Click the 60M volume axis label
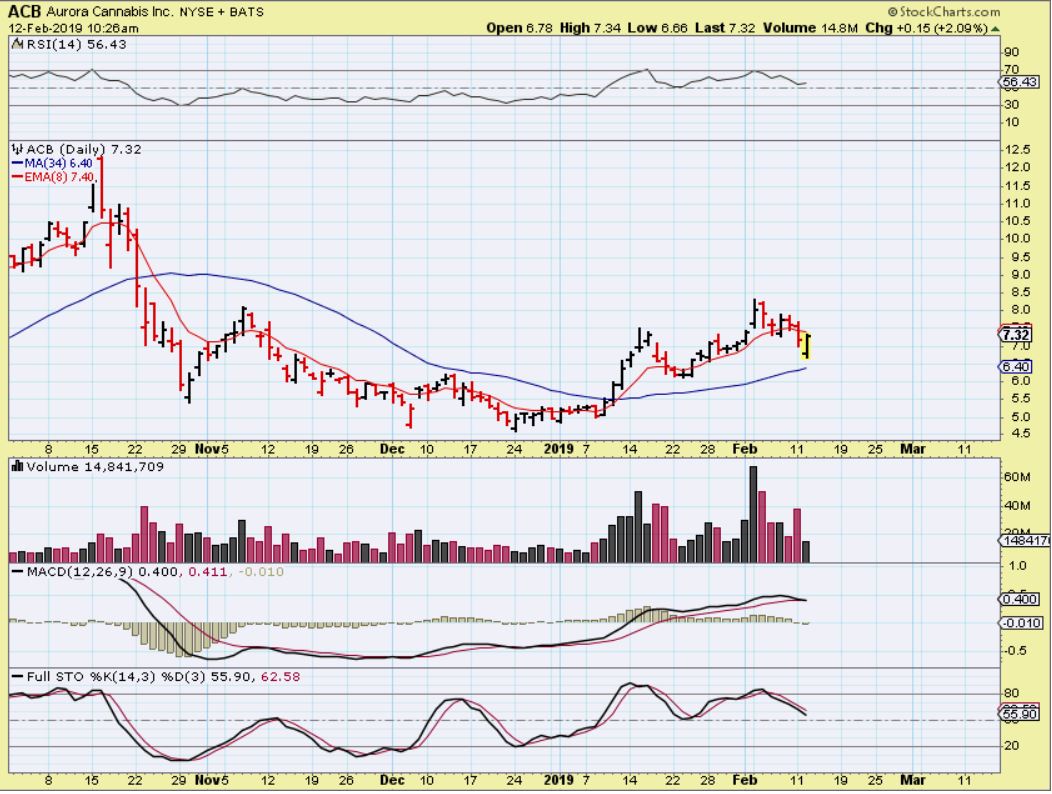The image size is (1052, 794). 1017,477
